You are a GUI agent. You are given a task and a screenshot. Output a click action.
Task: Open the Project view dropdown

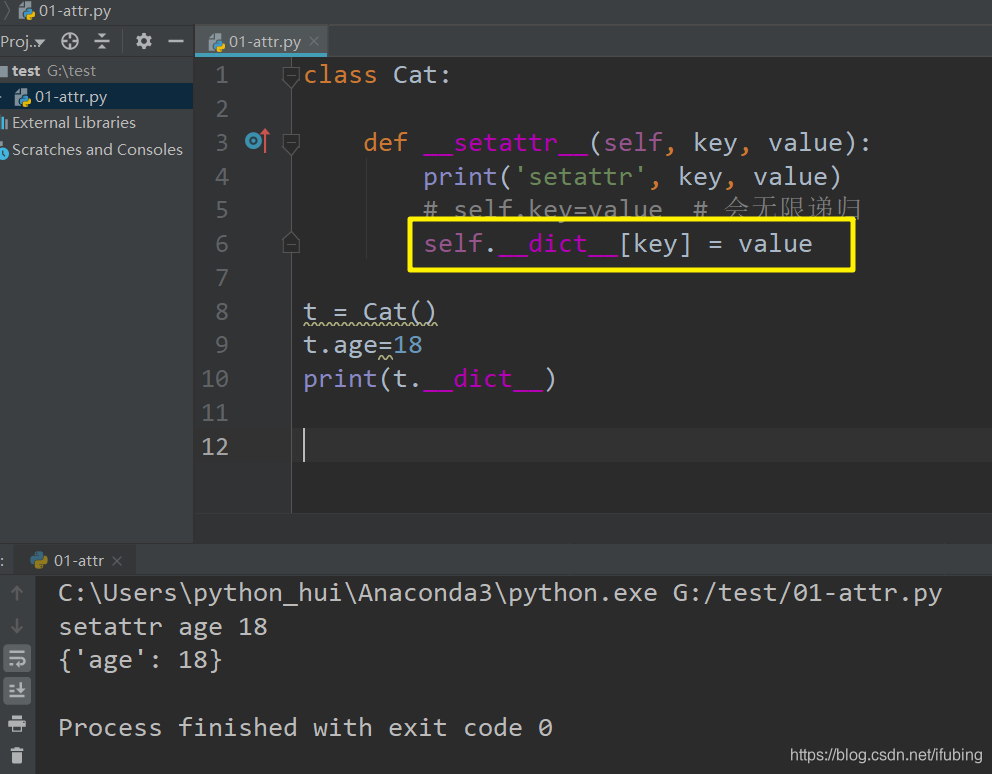point(23,42)
